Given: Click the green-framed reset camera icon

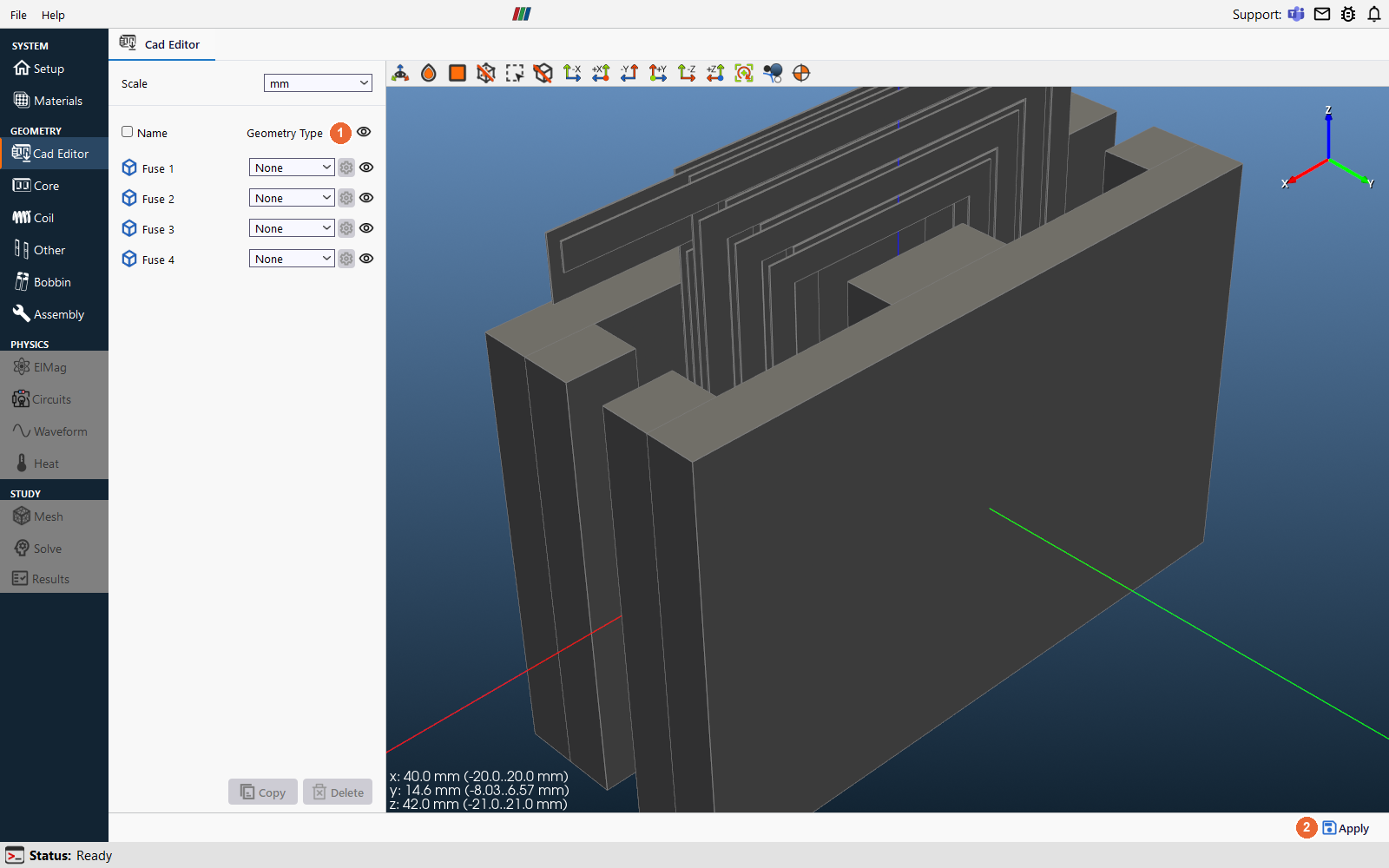Looking at the screenshot, I should 744,73.
